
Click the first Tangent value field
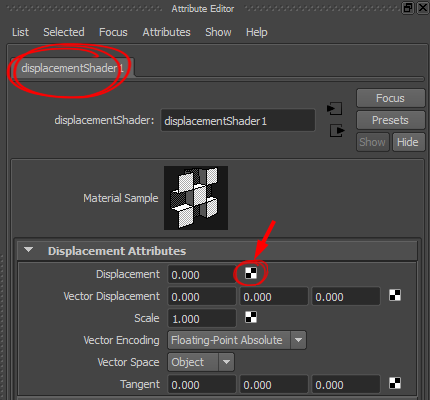[202, 384]
